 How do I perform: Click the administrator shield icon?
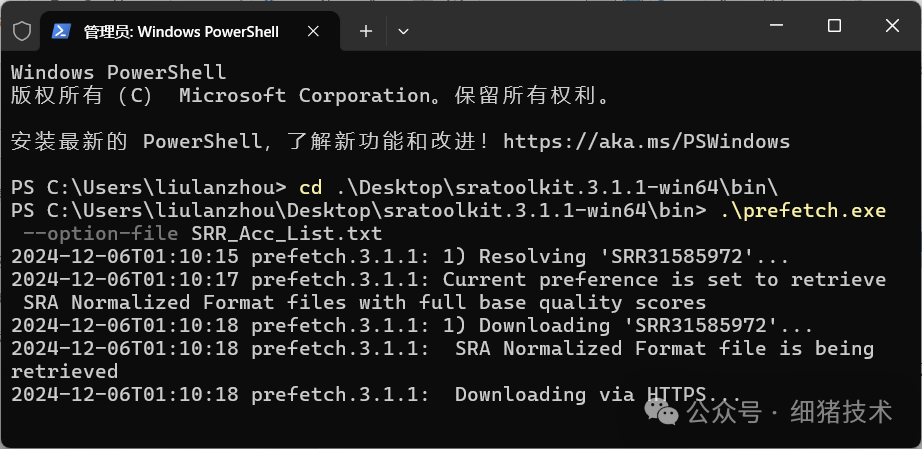coord(22,31)
